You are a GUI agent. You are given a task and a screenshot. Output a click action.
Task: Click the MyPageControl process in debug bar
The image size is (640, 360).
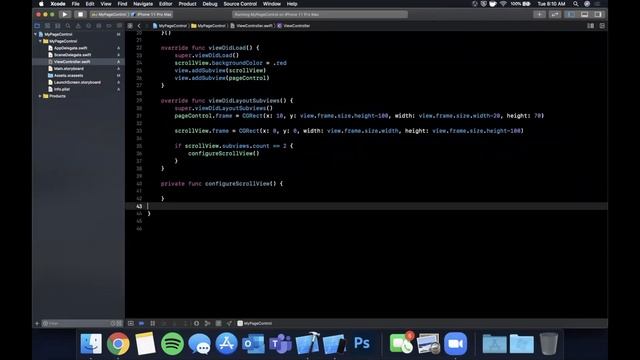point(254,323)
